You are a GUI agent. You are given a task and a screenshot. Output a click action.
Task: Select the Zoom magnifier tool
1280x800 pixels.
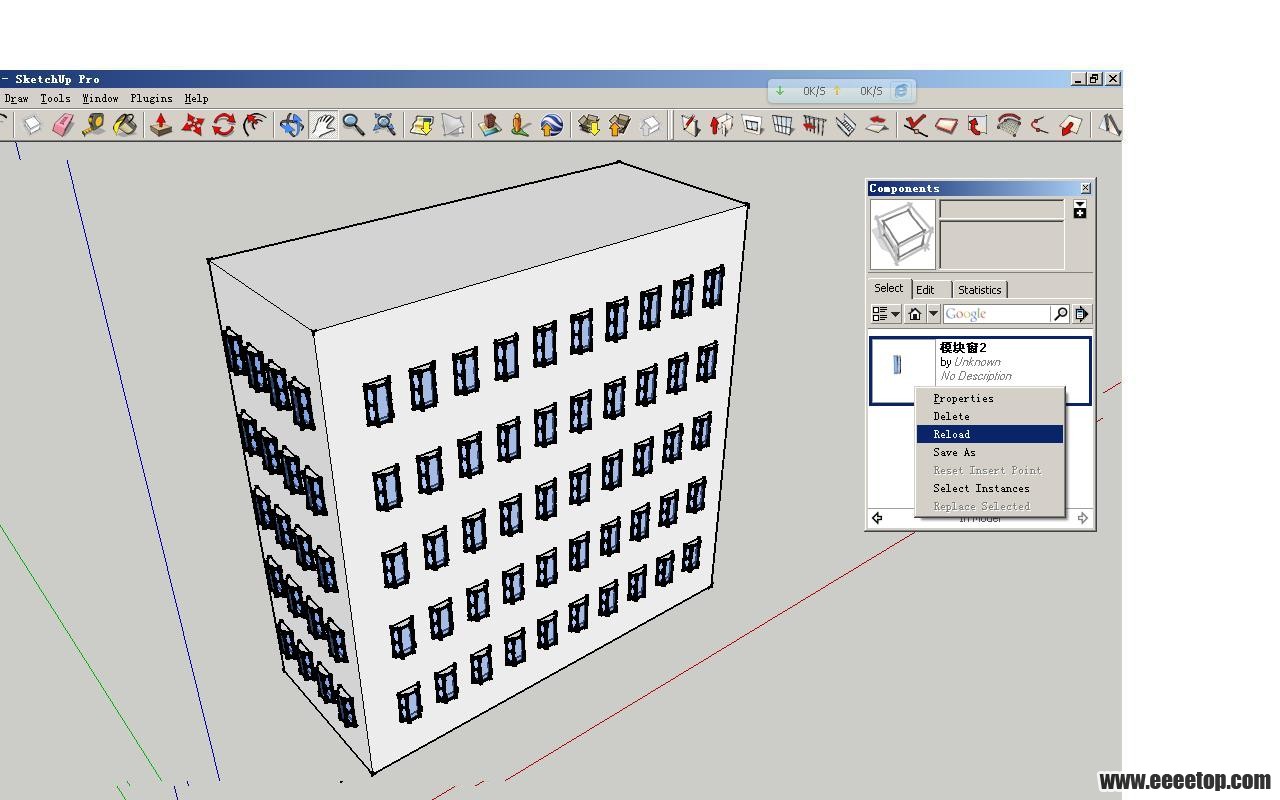click(353, 125)
